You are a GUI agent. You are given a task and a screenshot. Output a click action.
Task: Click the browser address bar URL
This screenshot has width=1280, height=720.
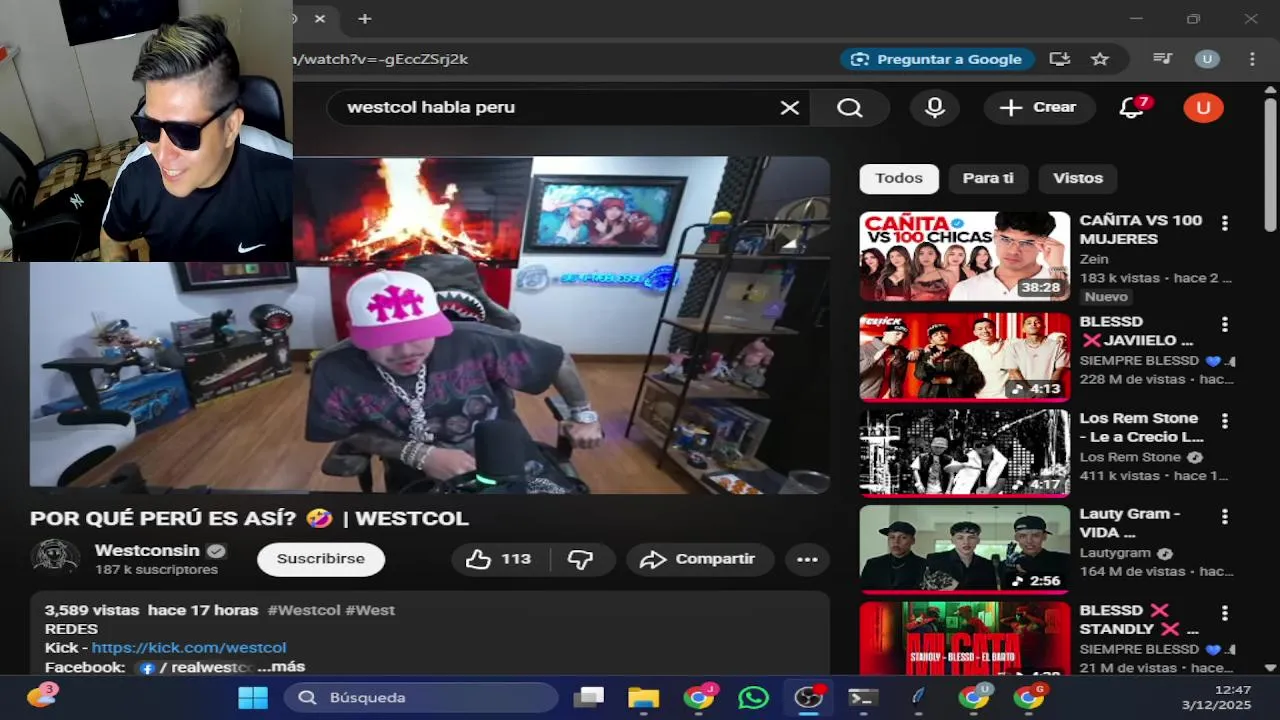[x=381, y=59]
